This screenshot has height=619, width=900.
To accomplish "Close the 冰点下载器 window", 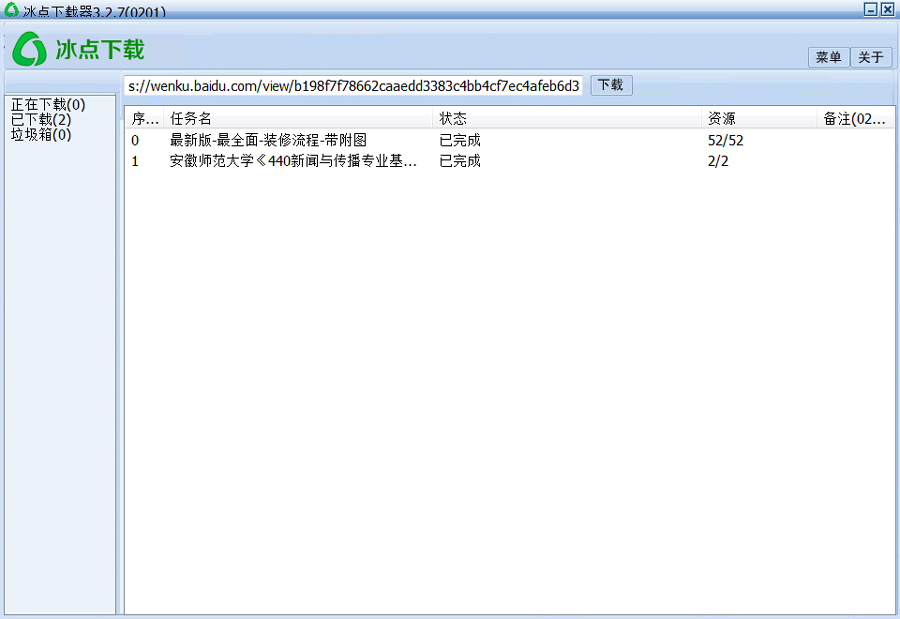I will (887, 9).
